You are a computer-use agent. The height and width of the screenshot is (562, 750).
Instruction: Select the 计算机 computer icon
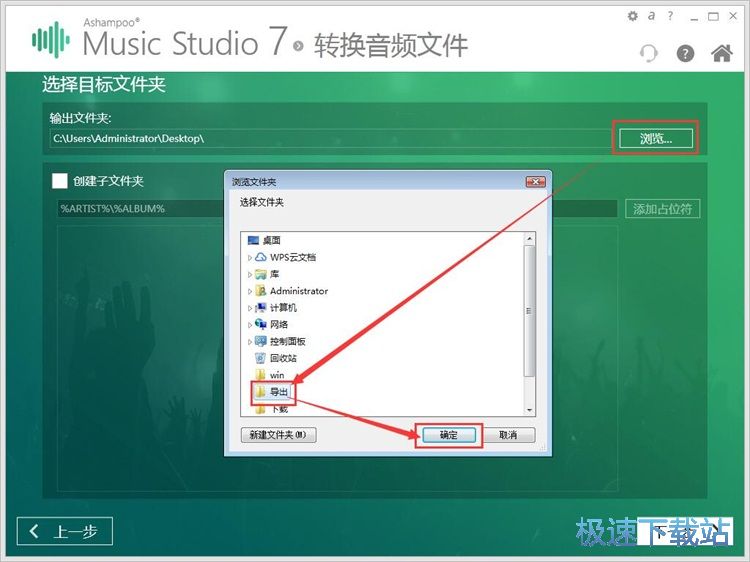[x=261, y=308]
